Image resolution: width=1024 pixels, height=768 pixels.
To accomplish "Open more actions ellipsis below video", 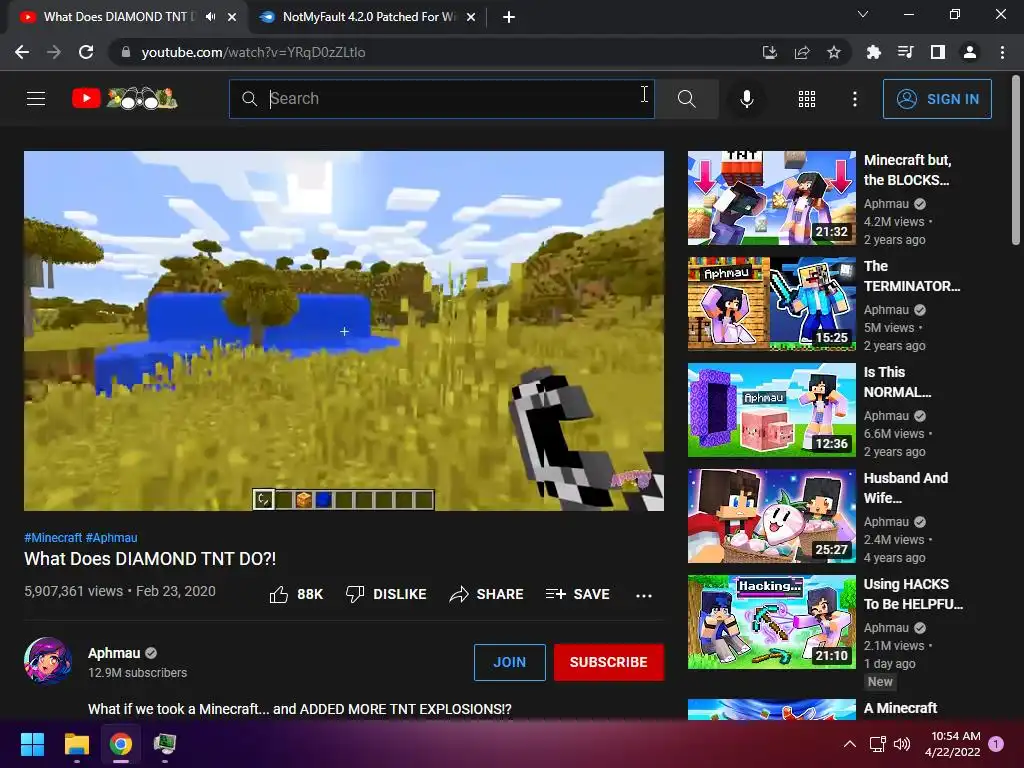I will pyautogui.click(x=644, y=595).
